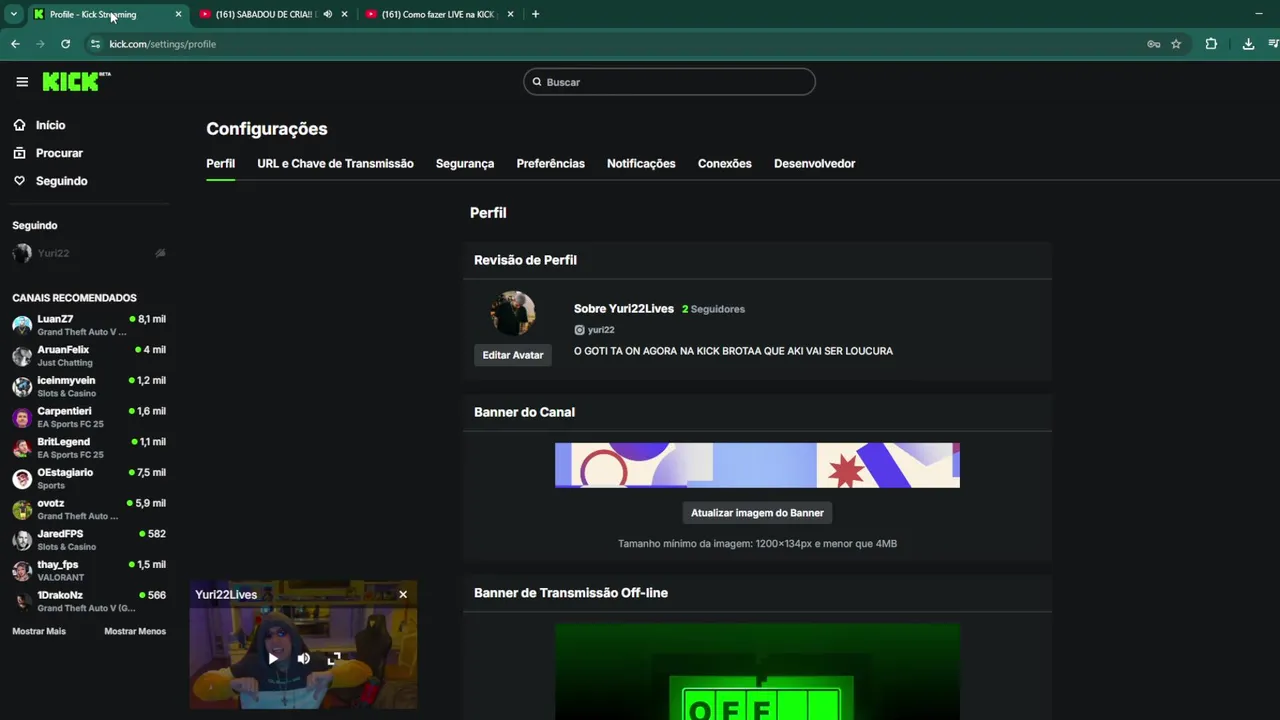Open Preferências tab
This screenshot has width=1280, height=720.
550,163
